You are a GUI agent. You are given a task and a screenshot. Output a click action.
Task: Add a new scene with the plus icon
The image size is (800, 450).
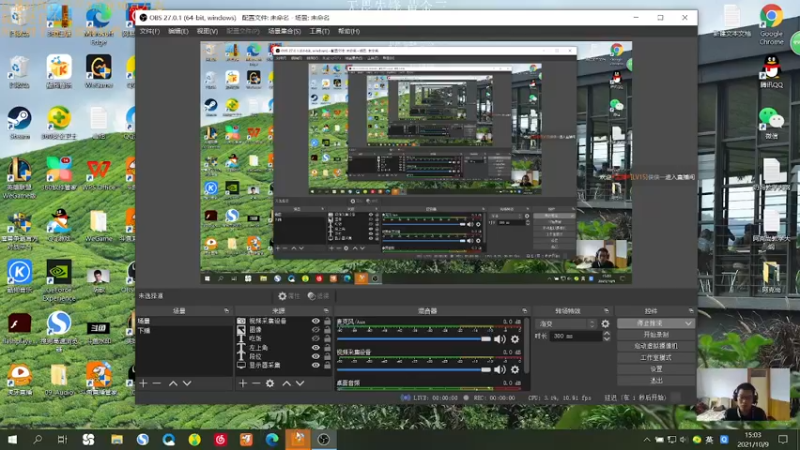point(143,383)
